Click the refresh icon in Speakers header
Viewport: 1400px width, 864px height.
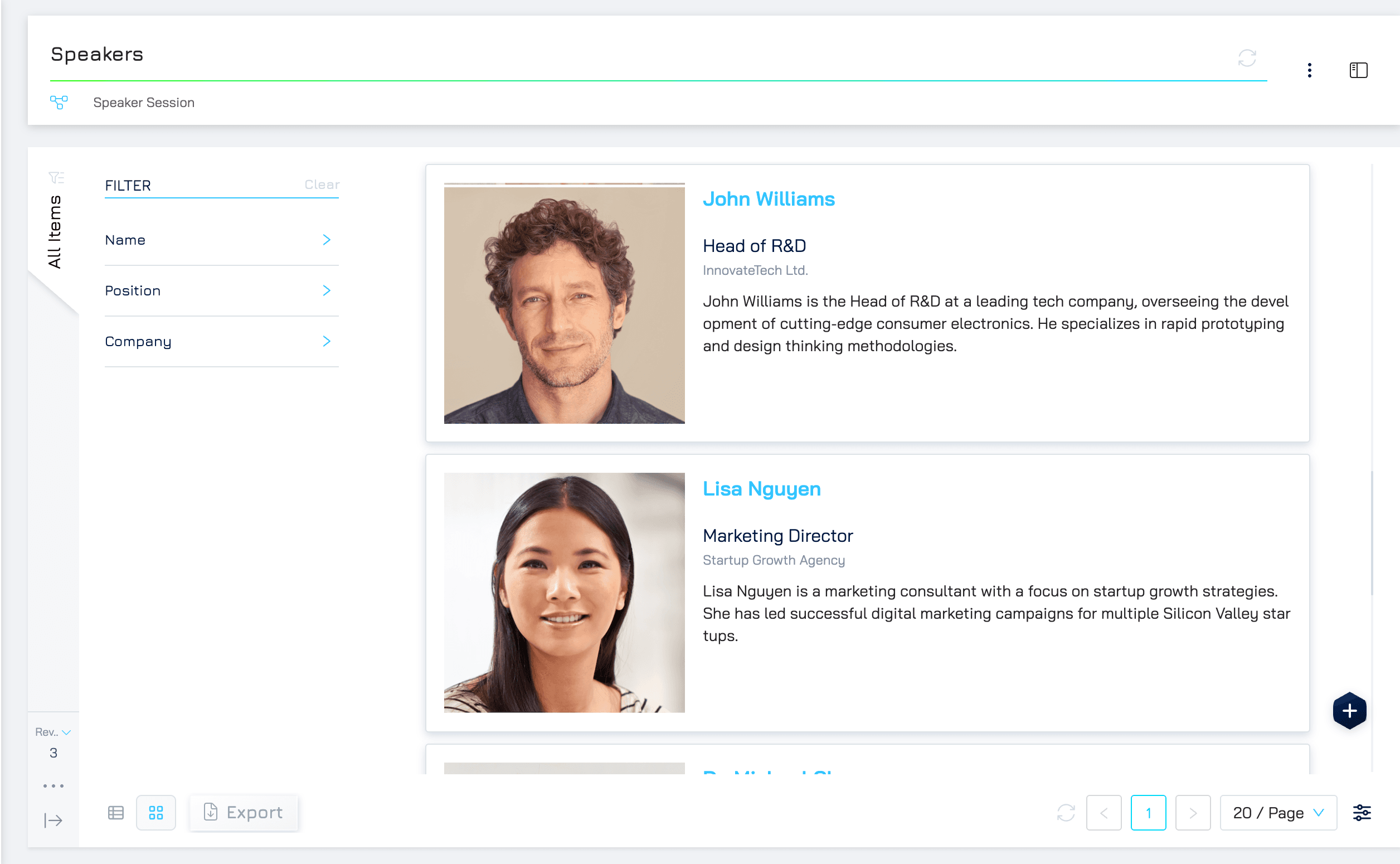1247,59
